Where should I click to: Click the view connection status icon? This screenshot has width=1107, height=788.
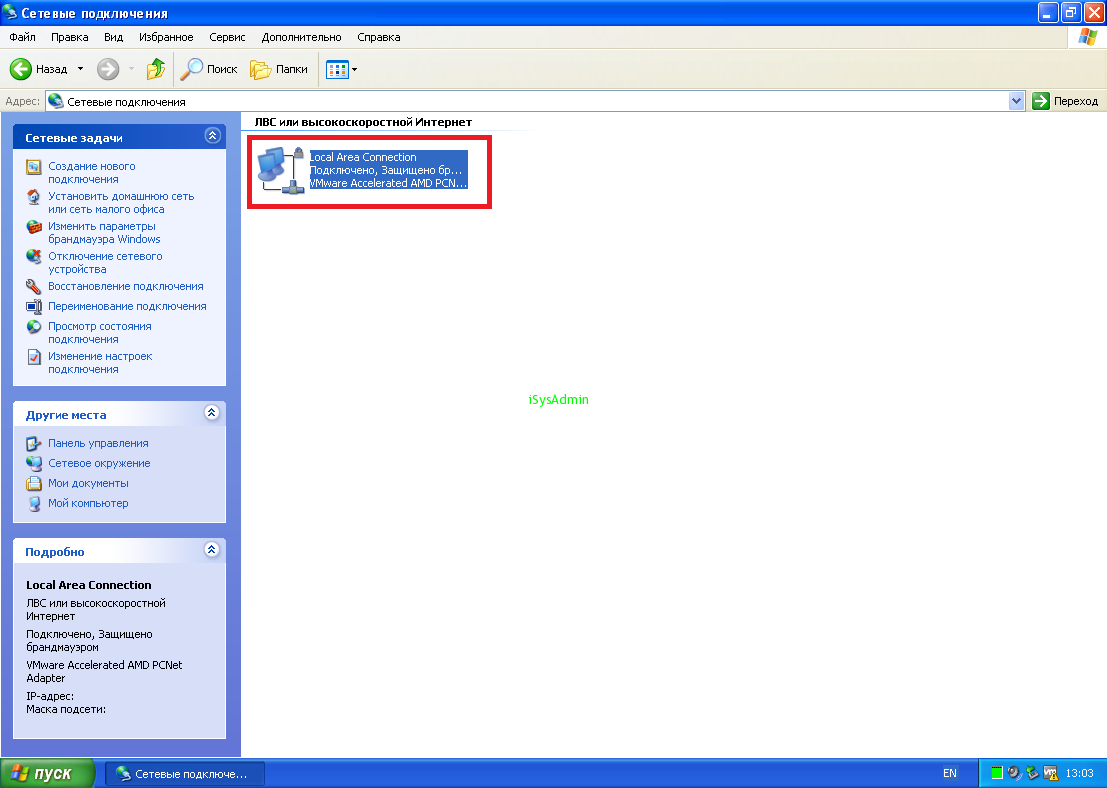[x=33, y=327]
